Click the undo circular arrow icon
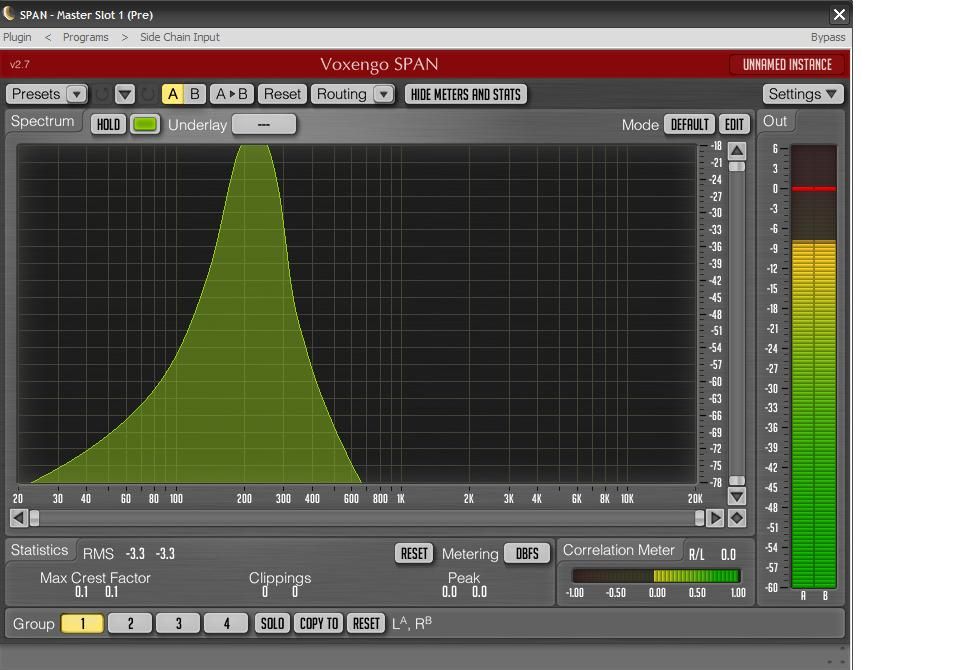 (x=102, y=94)
